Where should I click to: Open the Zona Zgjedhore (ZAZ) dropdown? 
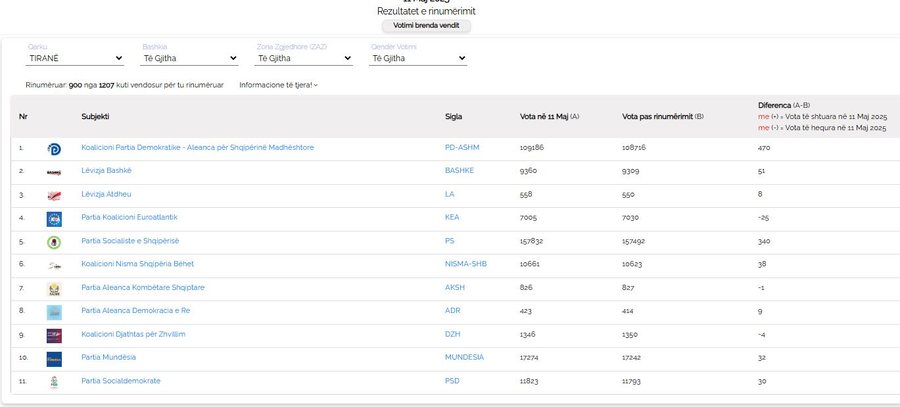tap(304, 58)
